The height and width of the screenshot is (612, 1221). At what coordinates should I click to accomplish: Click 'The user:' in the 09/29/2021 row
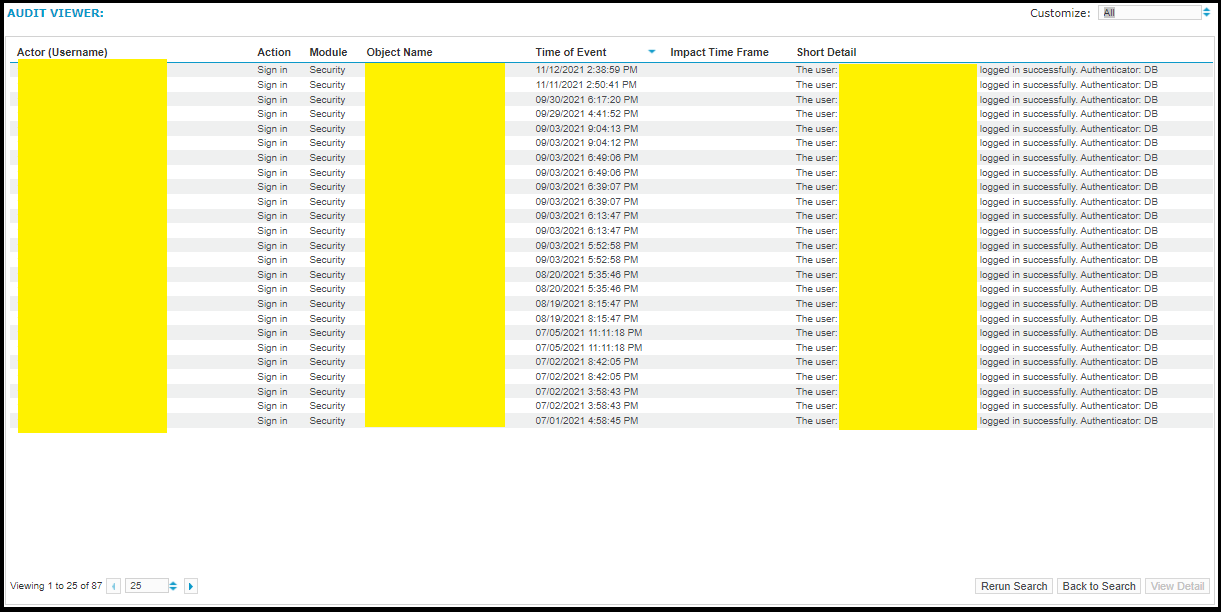pyautogui.click(x=816, y=114)
